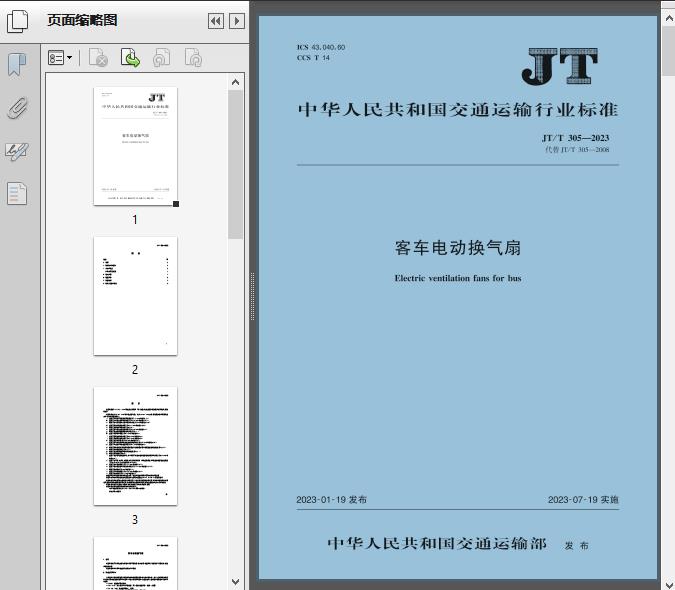This screenshot has height=590, width=675.
Task: Open the Bookmarks panel
Action: (17, 65)
